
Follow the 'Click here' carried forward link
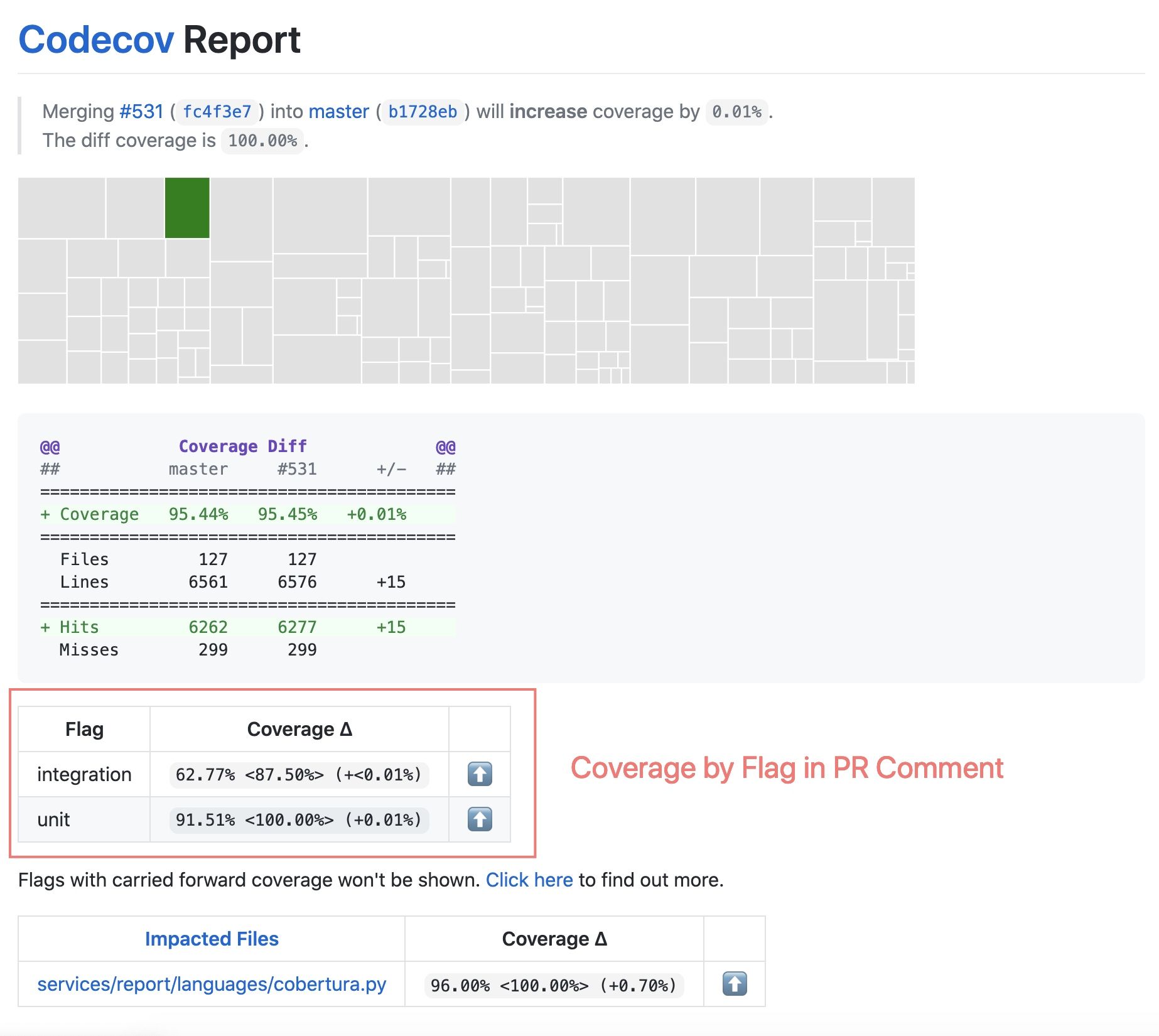pyautogui.click(x=529, y=880)
